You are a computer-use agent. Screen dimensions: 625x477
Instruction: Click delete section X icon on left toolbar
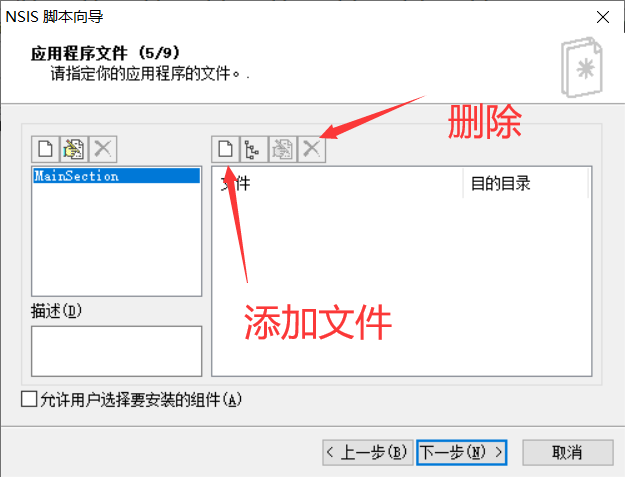click(x=103, y=149)
